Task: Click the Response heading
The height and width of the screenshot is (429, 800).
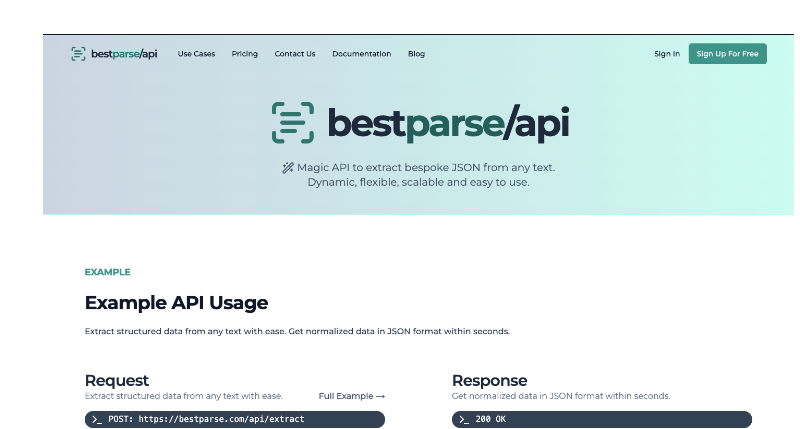Action: pos(489,381)
